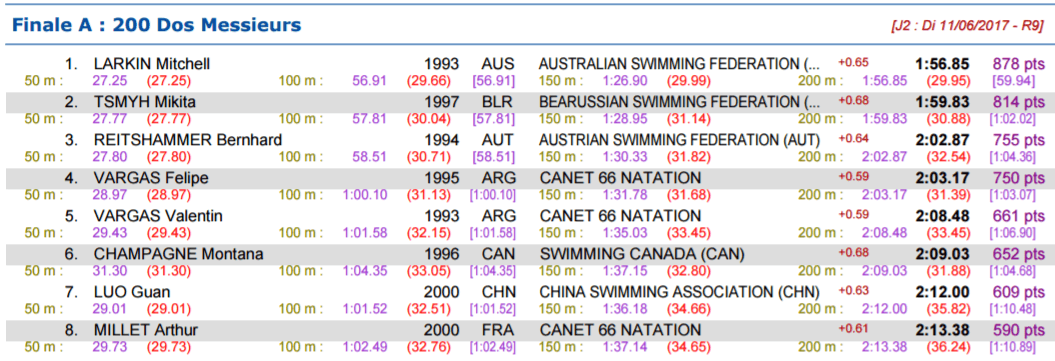Viewport: 1055px width, 361px height.
Task: Click 150 m time 1:28.95
Action: pyautogui.click(x=624, y=119)
